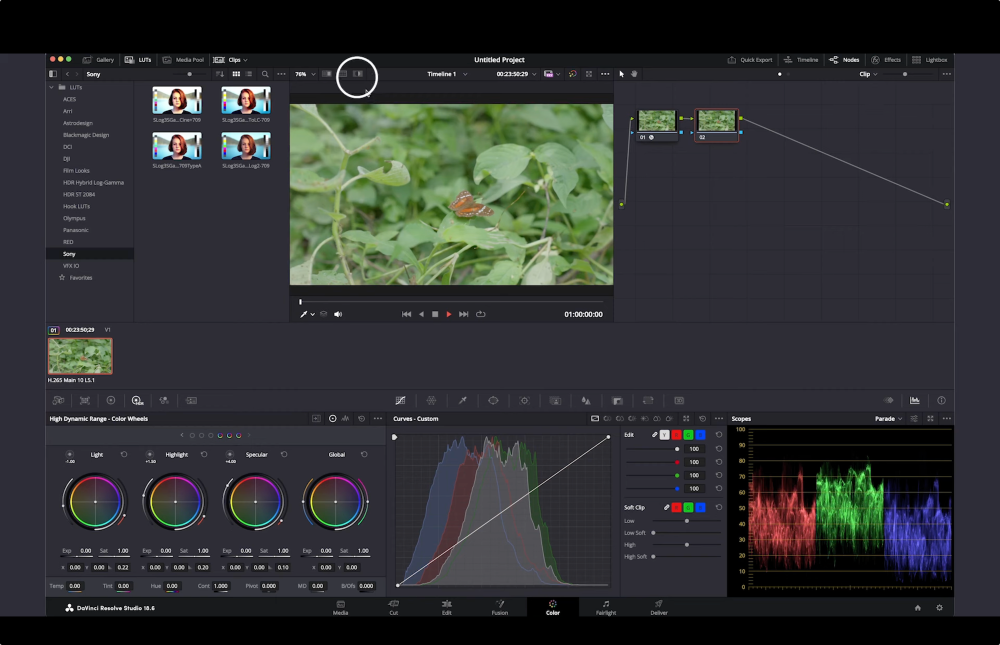The image size is (1000, 645).
Task: Open the Media Pool panel
Action: click(183, 60)
